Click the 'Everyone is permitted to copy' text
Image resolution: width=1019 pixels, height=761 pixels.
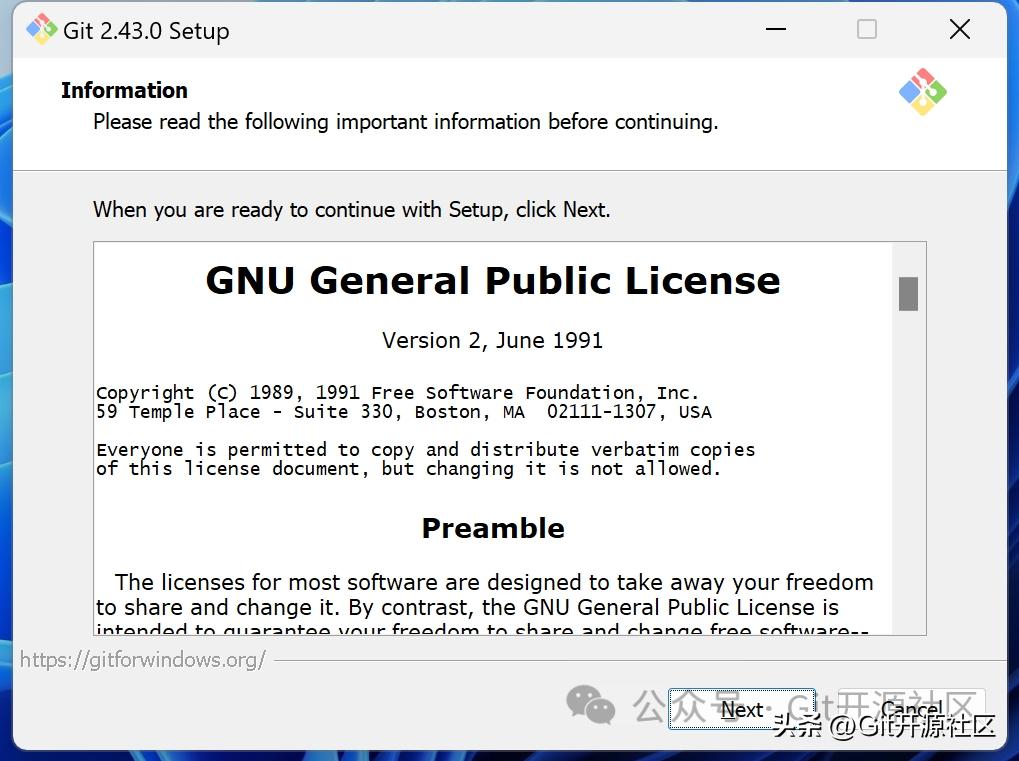tap(425, 450)
